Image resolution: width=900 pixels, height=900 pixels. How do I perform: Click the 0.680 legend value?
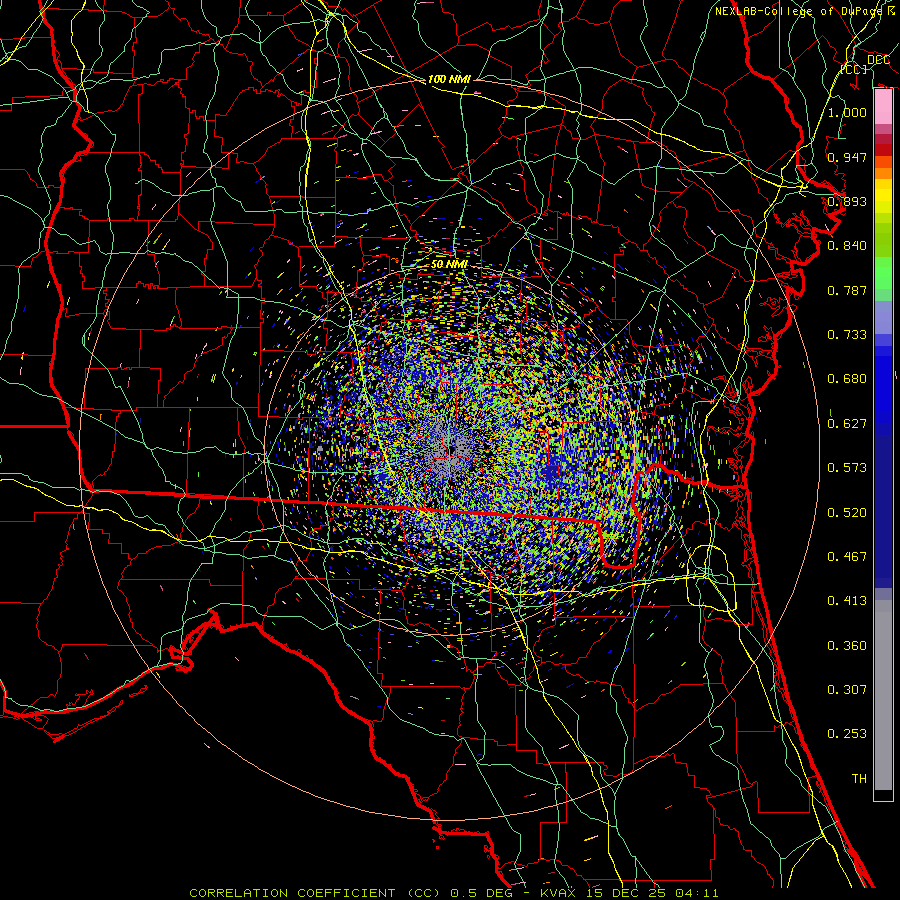click(847, 379)
